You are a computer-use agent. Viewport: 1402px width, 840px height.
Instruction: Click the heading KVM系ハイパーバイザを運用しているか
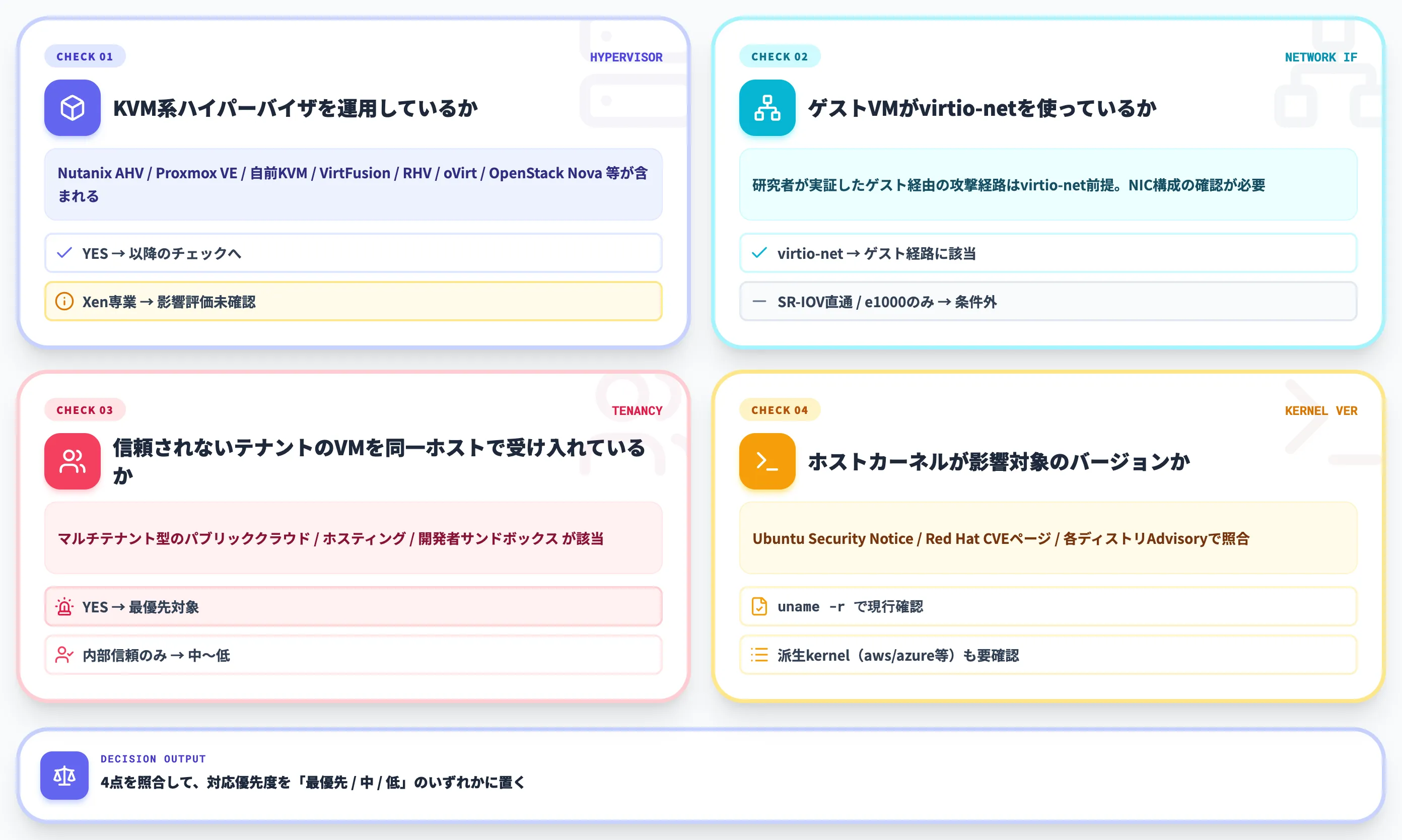click(x=295, y=108)
